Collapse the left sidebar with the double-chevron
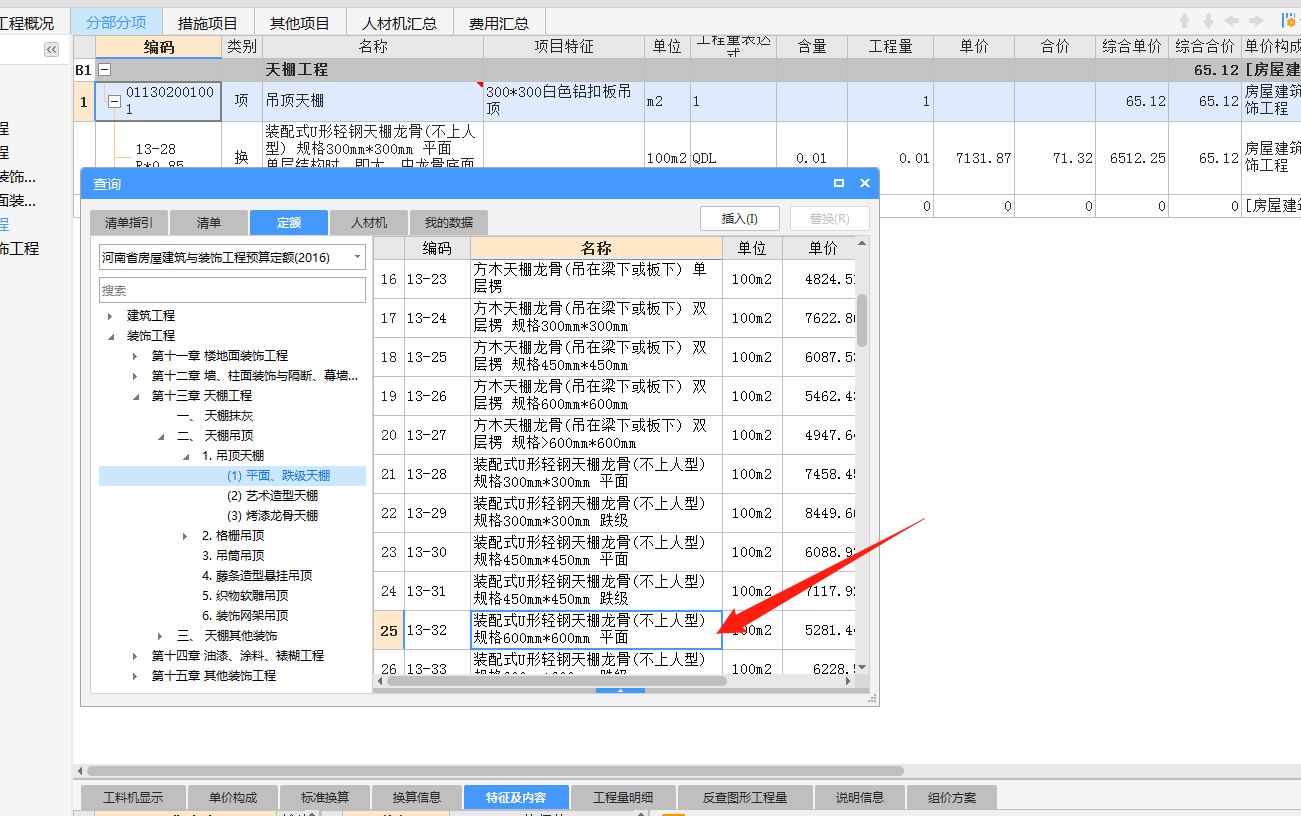Screen dimensions: 1301x816 pos(51,50)
